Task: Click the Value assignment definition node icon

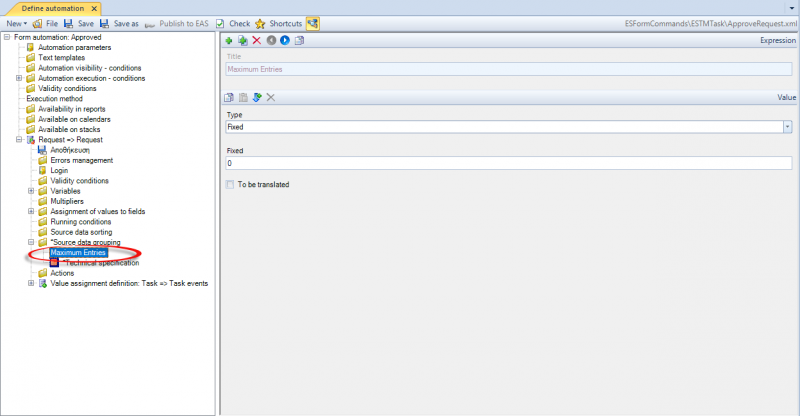Action: (43, 283)
